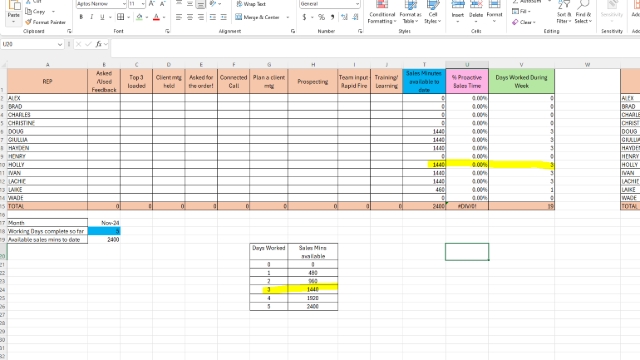Toggle bold formatting

pyautogui.click(x=81, y=17)
